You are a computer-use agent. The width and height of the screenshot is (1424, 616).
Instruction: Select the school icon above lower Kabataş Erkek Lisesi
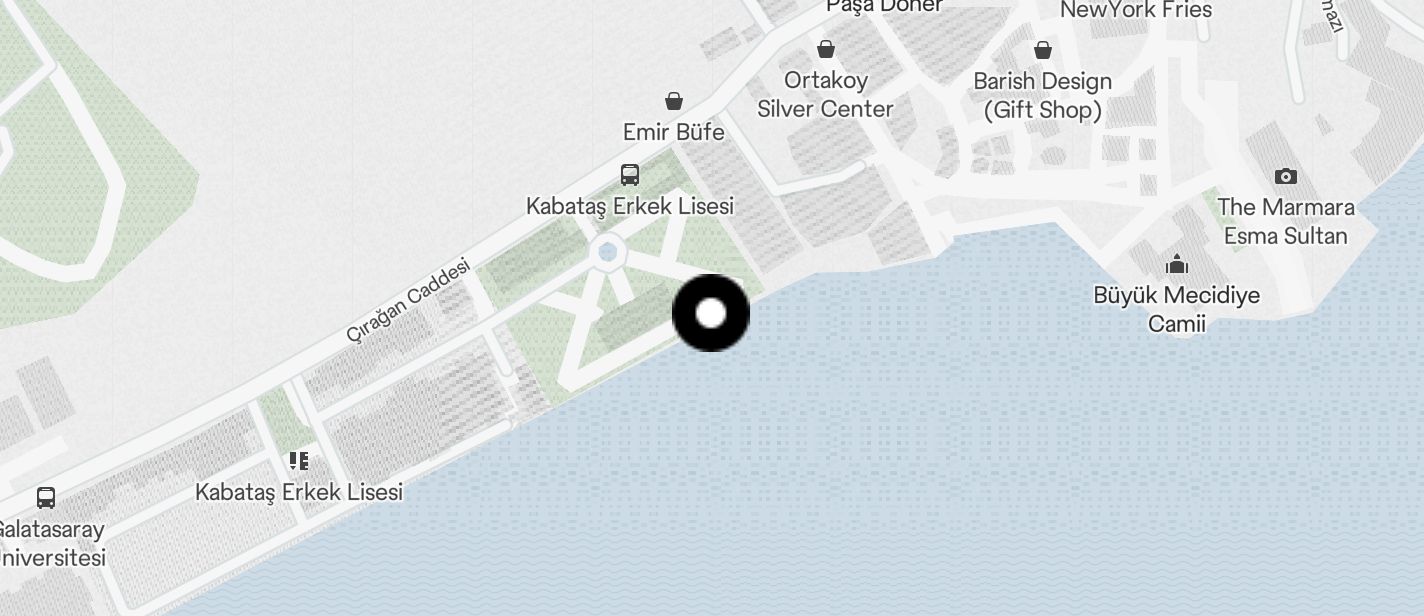pyautogui.click(x=298, y=461)
